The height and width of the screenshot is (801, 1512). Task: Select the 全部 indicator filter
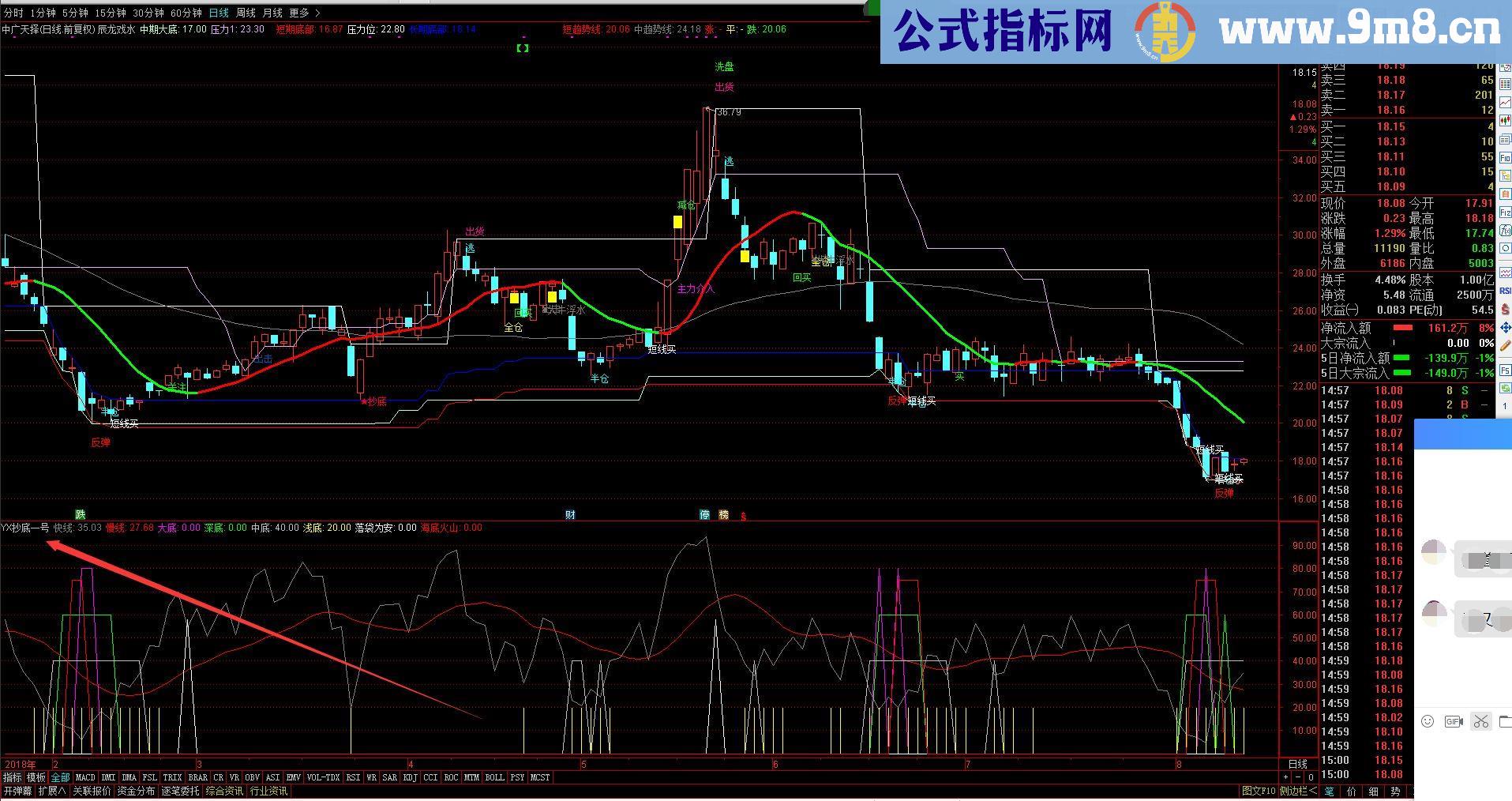coord(61,777)
